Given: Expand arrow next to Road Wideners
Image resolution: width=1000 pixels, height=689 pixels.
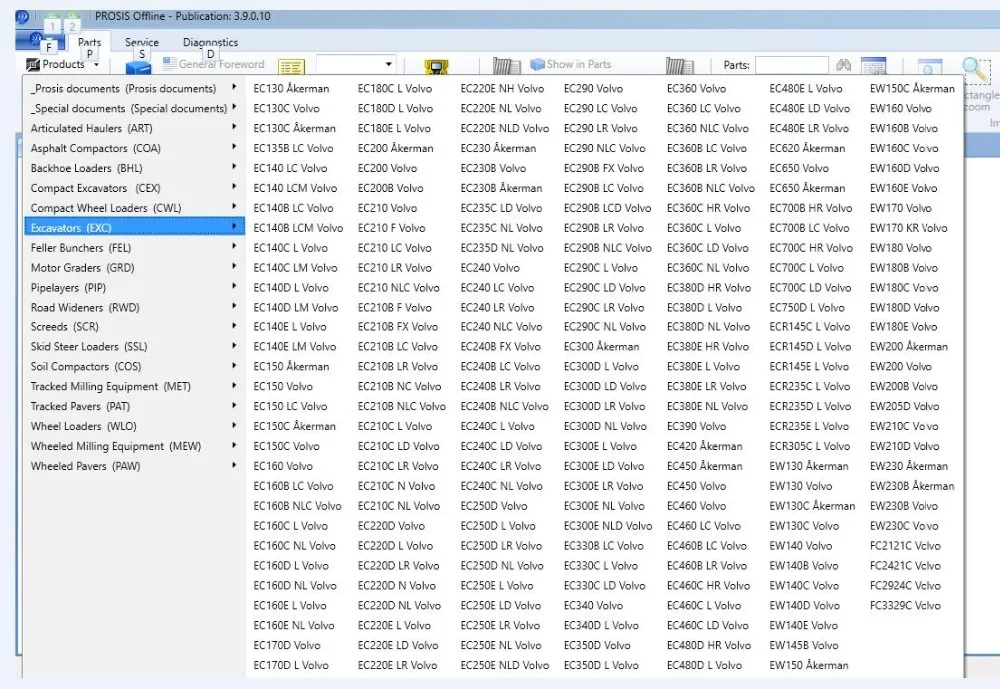Looking at the screenshot, I should coord(234,306).
